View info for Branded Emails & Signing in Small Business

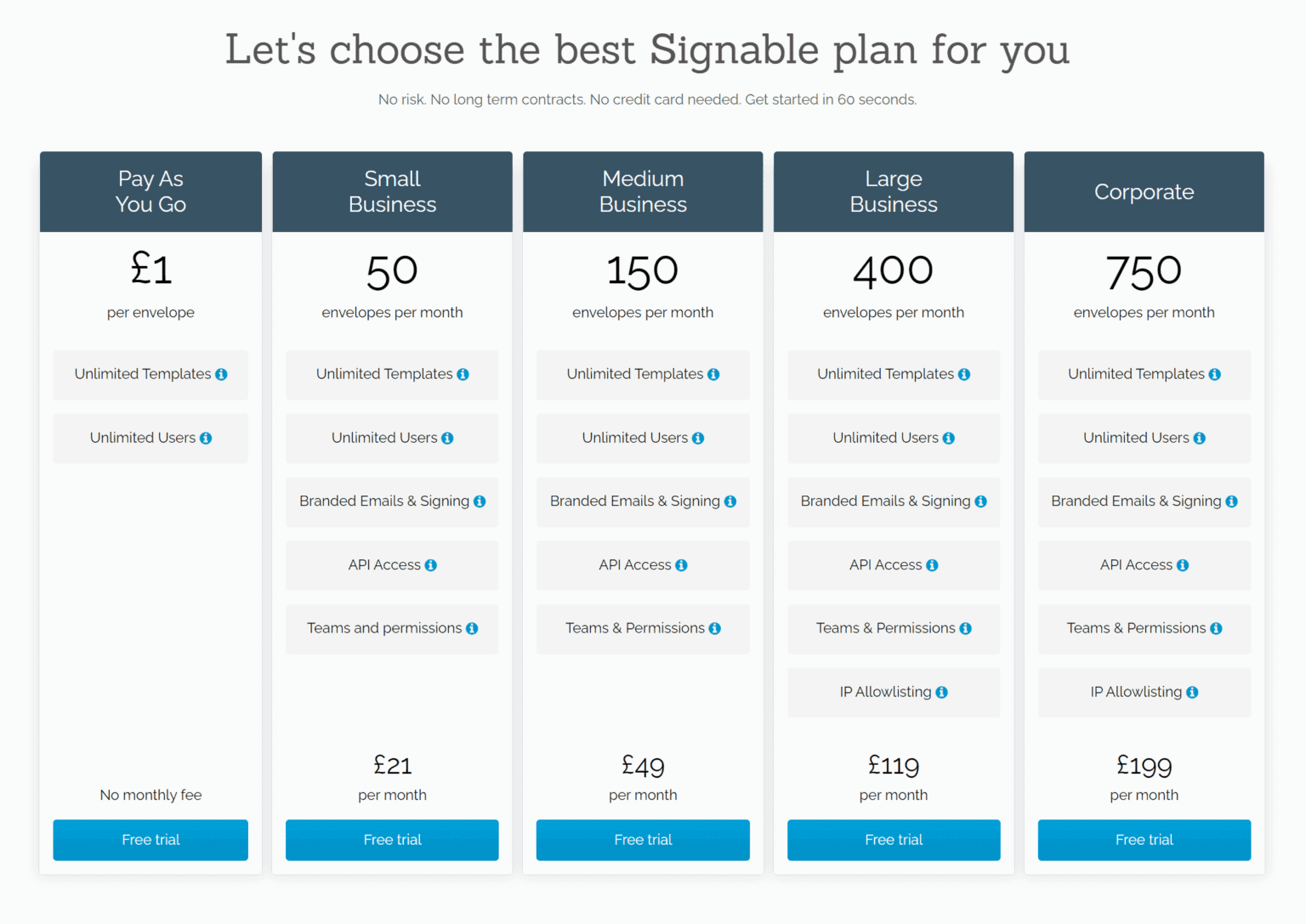click(x=480, y=502)
